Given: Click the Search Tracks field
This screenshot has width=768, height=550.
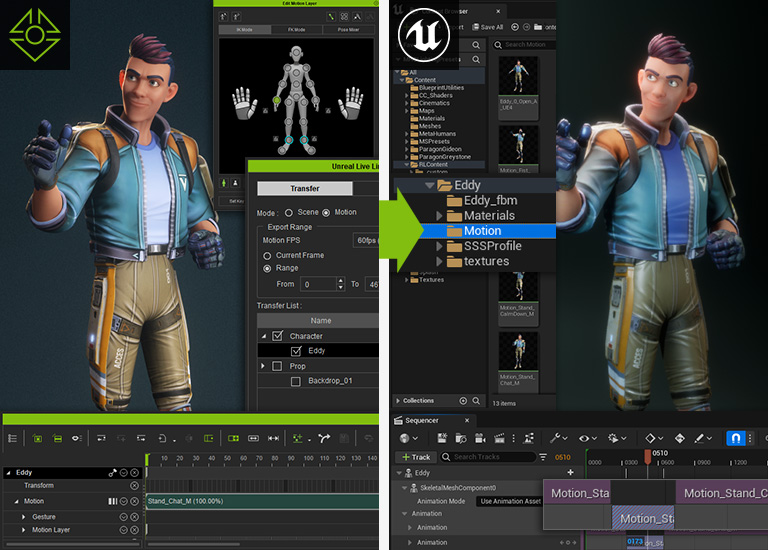Looking at the screenshot, I should tap(487, 457).
